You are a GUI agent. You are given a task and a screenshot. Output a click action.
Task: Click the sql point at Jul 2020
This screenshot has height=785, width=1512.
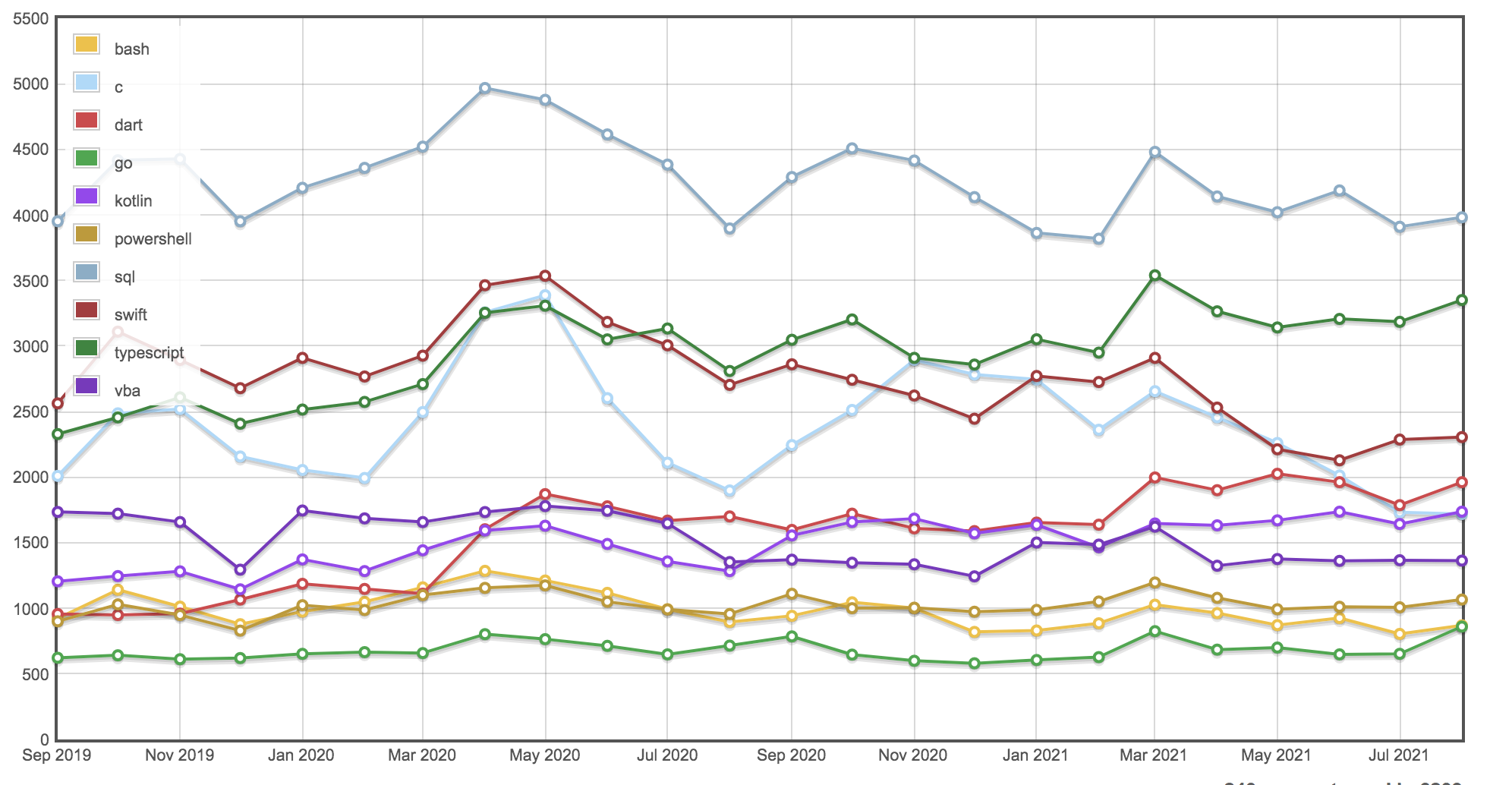pos(667,165)
